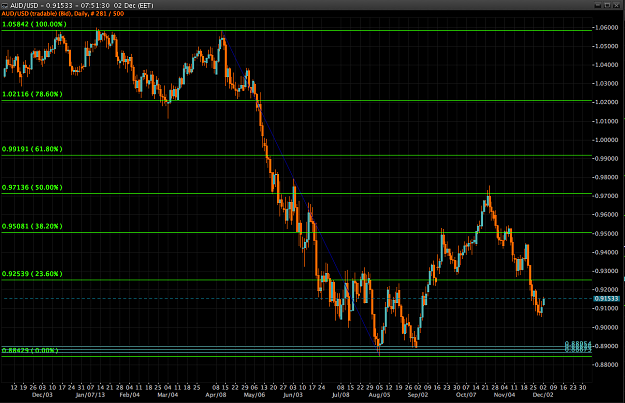This screenshot has height=403, width=625.
Task: Click the 1.00000 price axis label
Action: pos(606,140)
